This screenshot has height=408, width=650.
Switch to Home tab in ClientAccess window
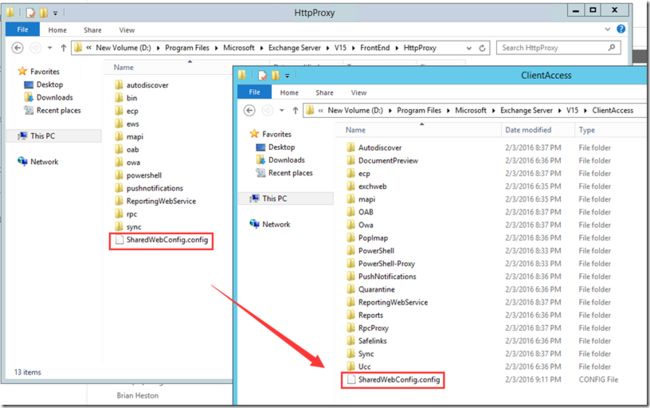pos(289,92)
